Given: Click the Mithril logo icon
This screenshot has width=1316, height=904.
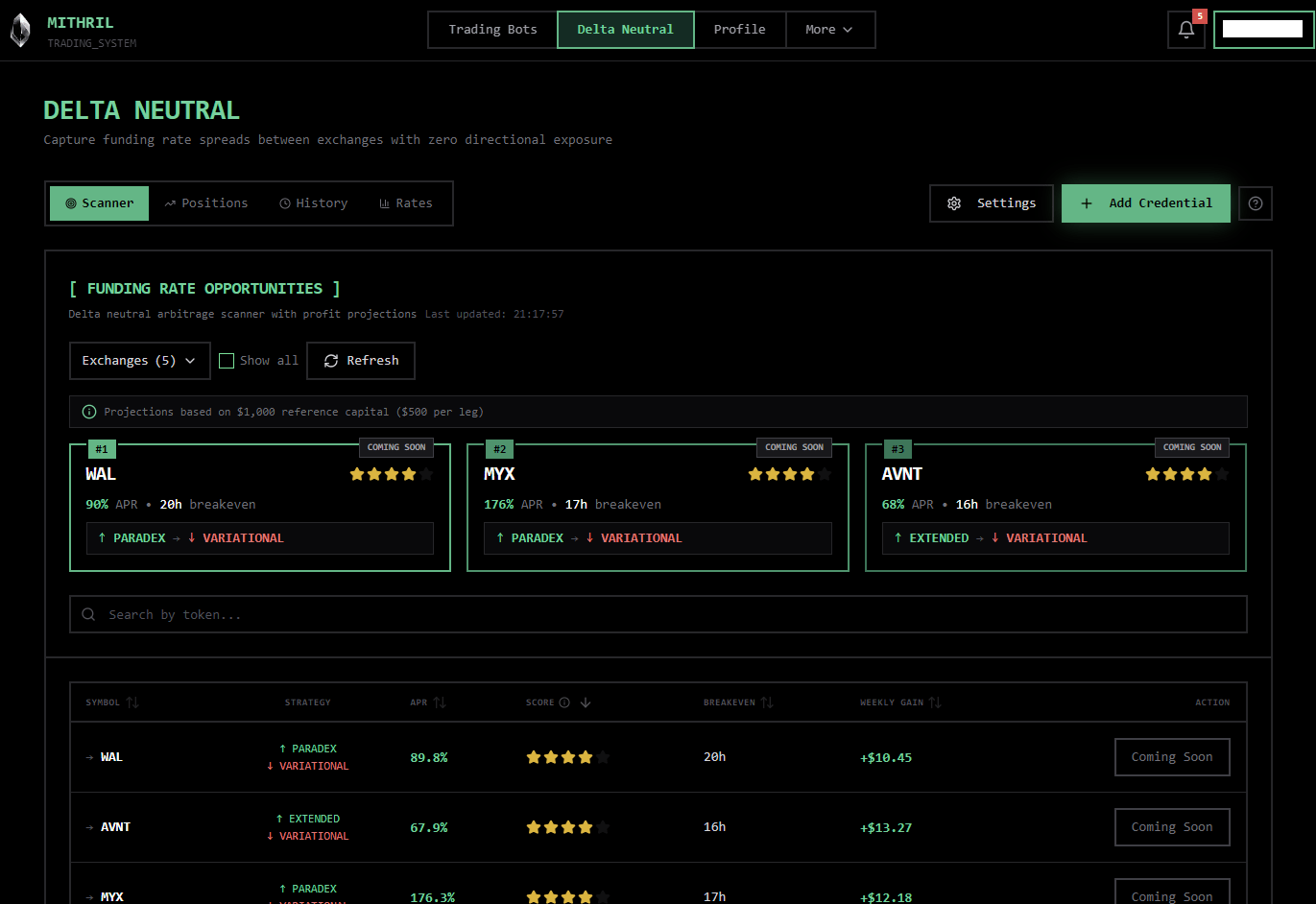Looking at the screenshot, I should 20,30.
